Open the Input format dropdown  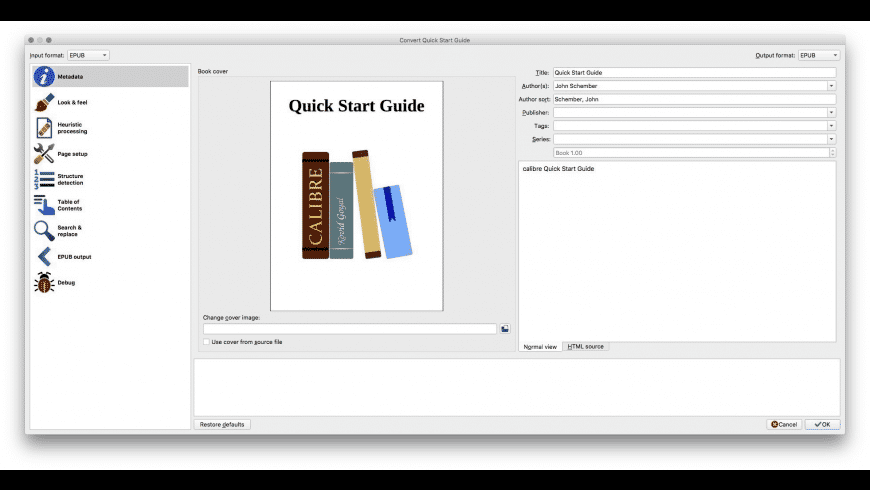pyautogui.click(x=88, y=55)
